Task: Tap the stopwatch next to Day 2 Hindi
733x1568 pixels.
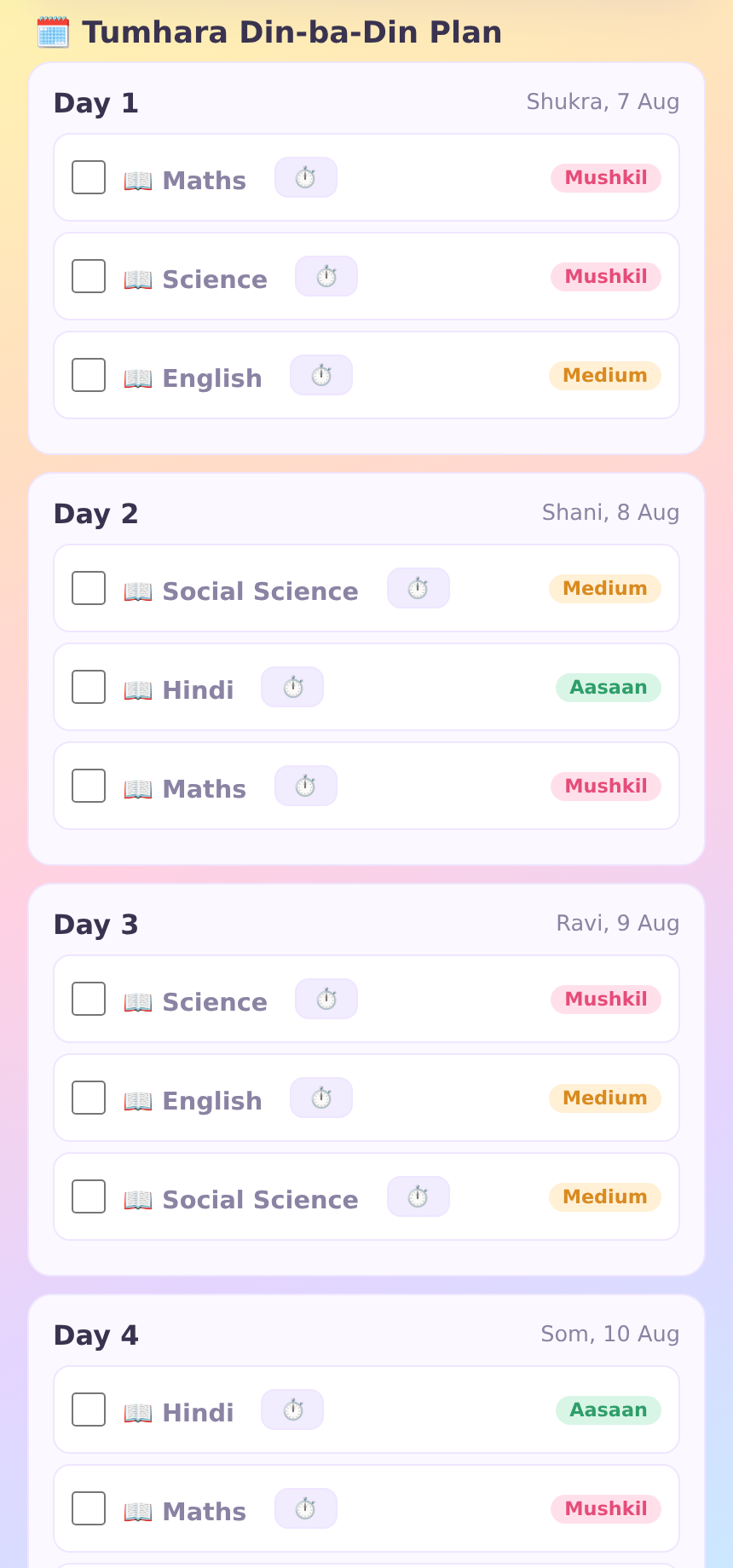Action: [x=292, y=687]
